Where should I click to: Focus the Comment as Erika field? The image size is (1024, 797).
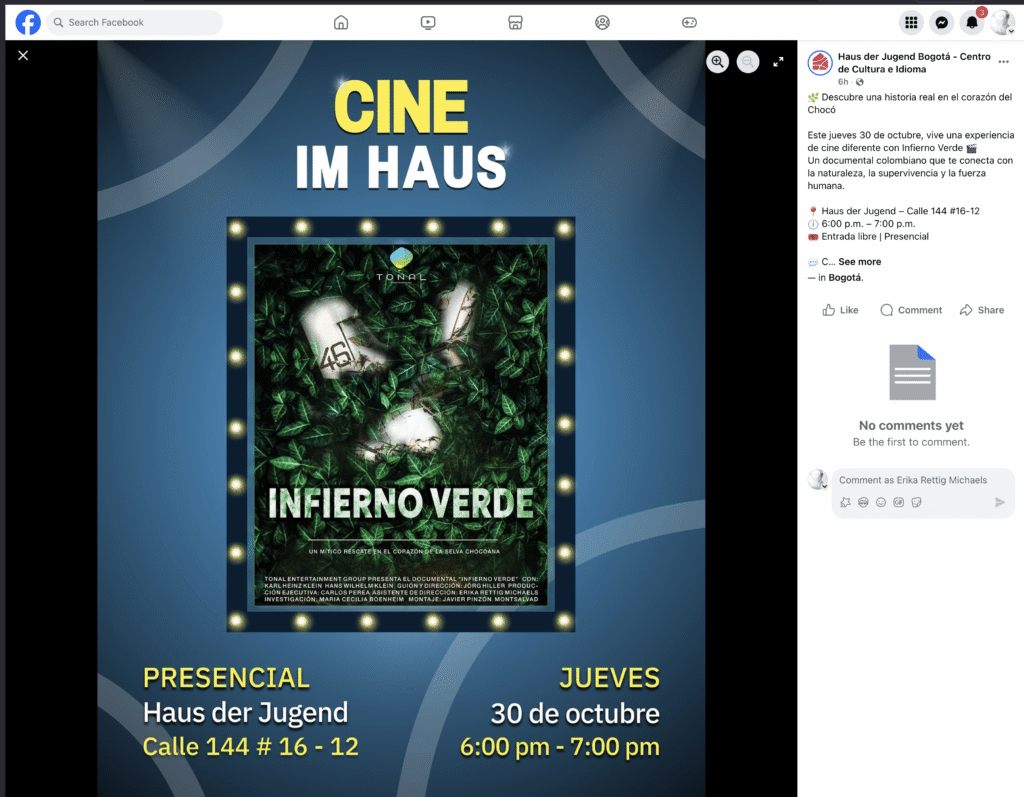tap(913, 480)
